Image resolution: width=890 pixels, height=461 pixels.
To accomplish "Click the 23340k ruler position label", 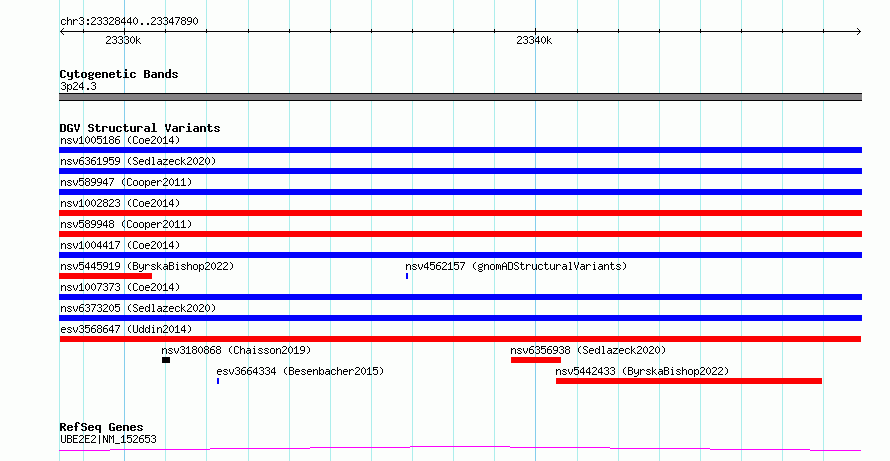I will [534, 40].
